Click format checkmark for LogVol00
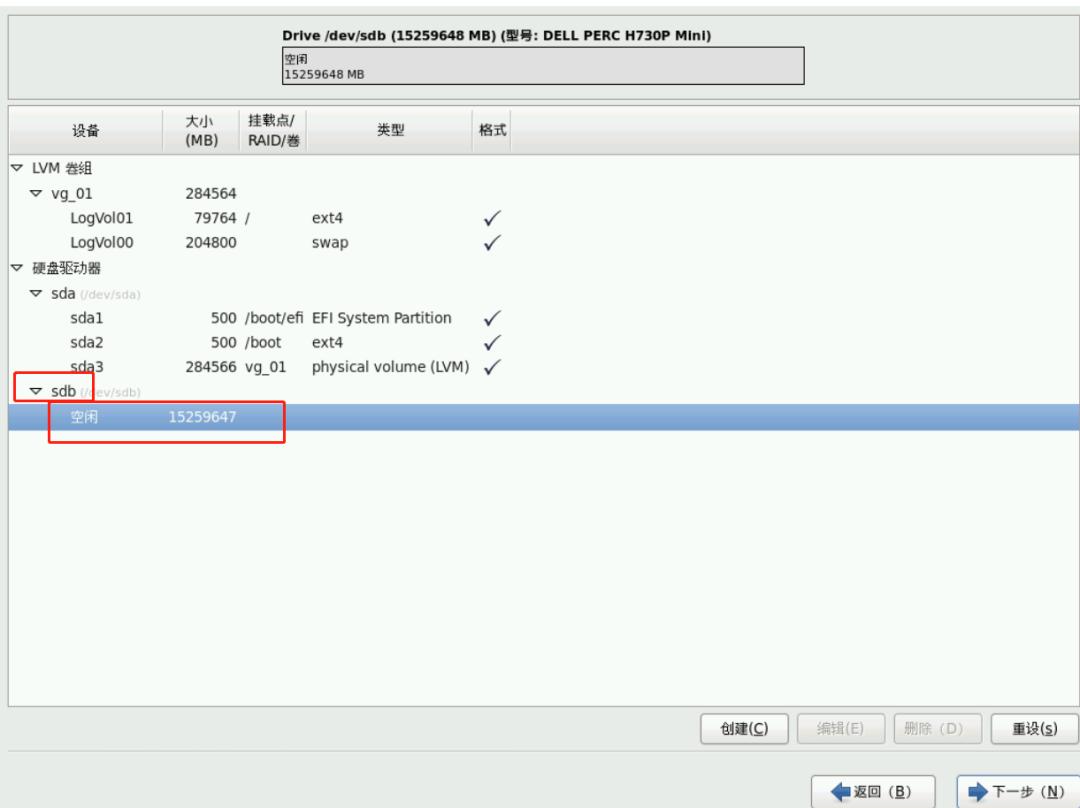Image resolution: width=1080 pixels, height=808 pixels. pyautogui.click(x=492, y=242)
